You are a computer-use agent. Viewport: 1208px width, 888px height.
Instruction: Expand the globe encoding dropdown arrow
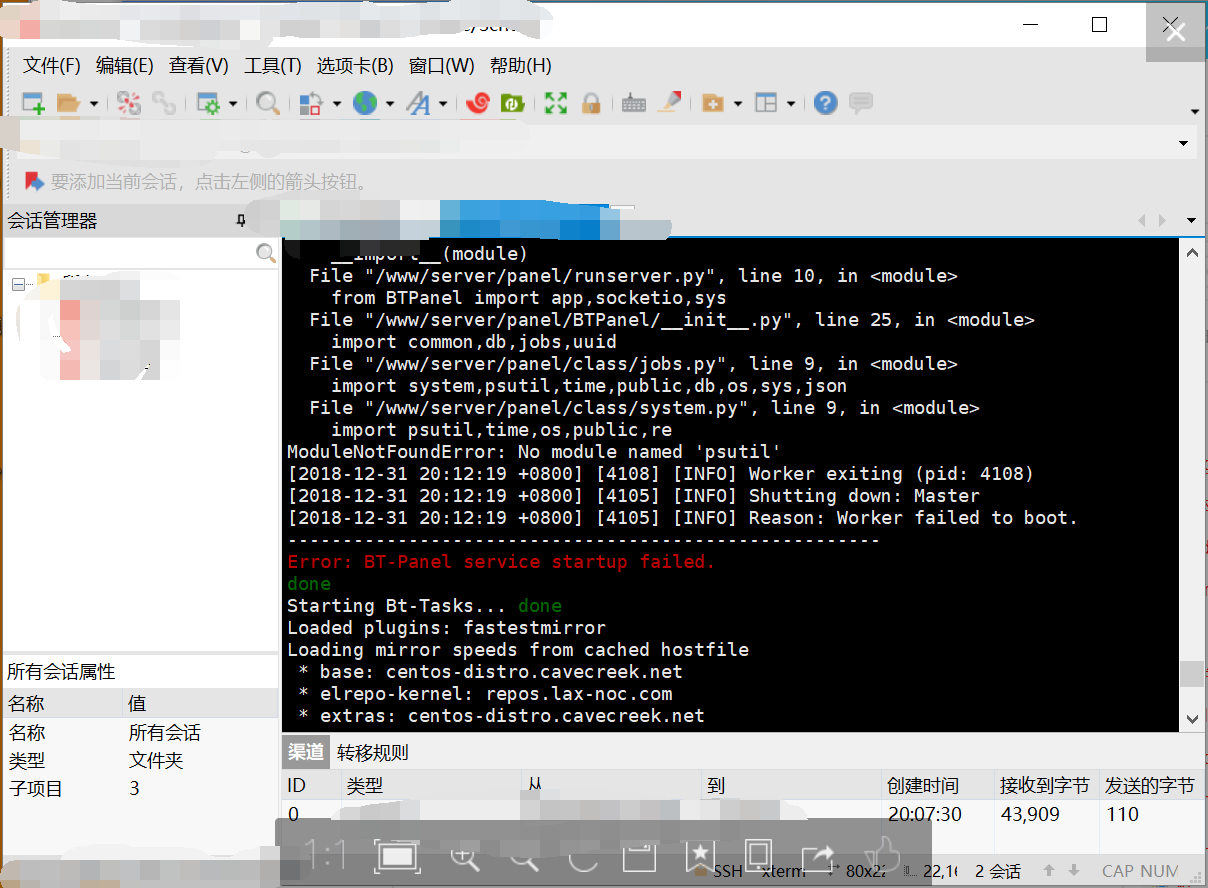[390, 104]
